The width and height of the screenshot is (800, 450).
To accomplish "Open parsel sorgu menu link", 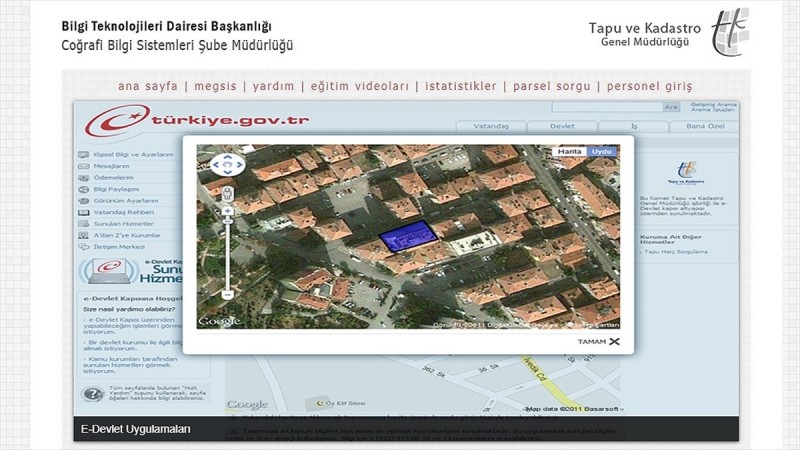I will [552, 86].
